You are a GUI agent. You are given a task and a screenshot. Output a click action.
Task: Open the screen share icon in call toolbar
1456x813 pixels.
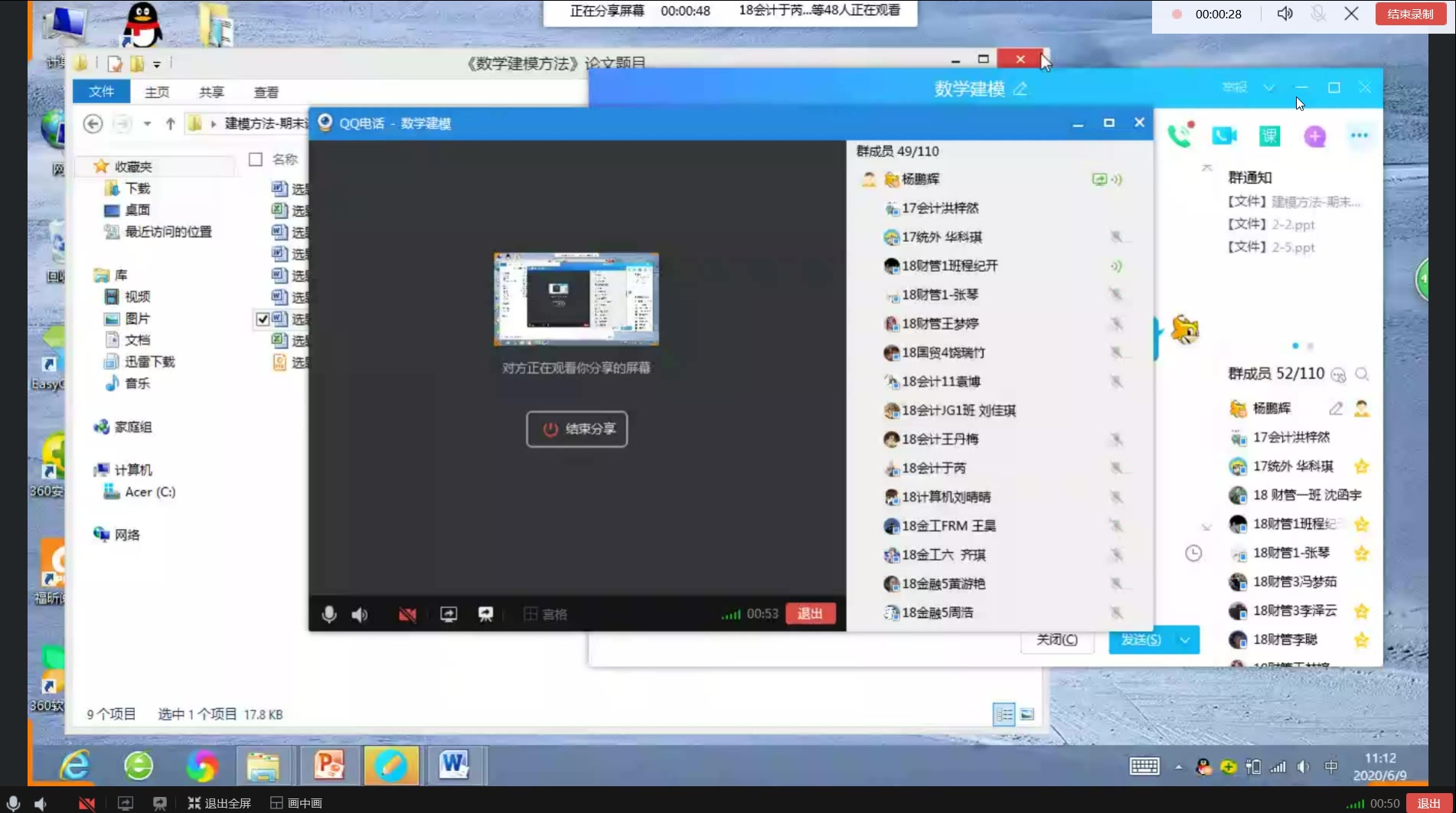(448, 613)
